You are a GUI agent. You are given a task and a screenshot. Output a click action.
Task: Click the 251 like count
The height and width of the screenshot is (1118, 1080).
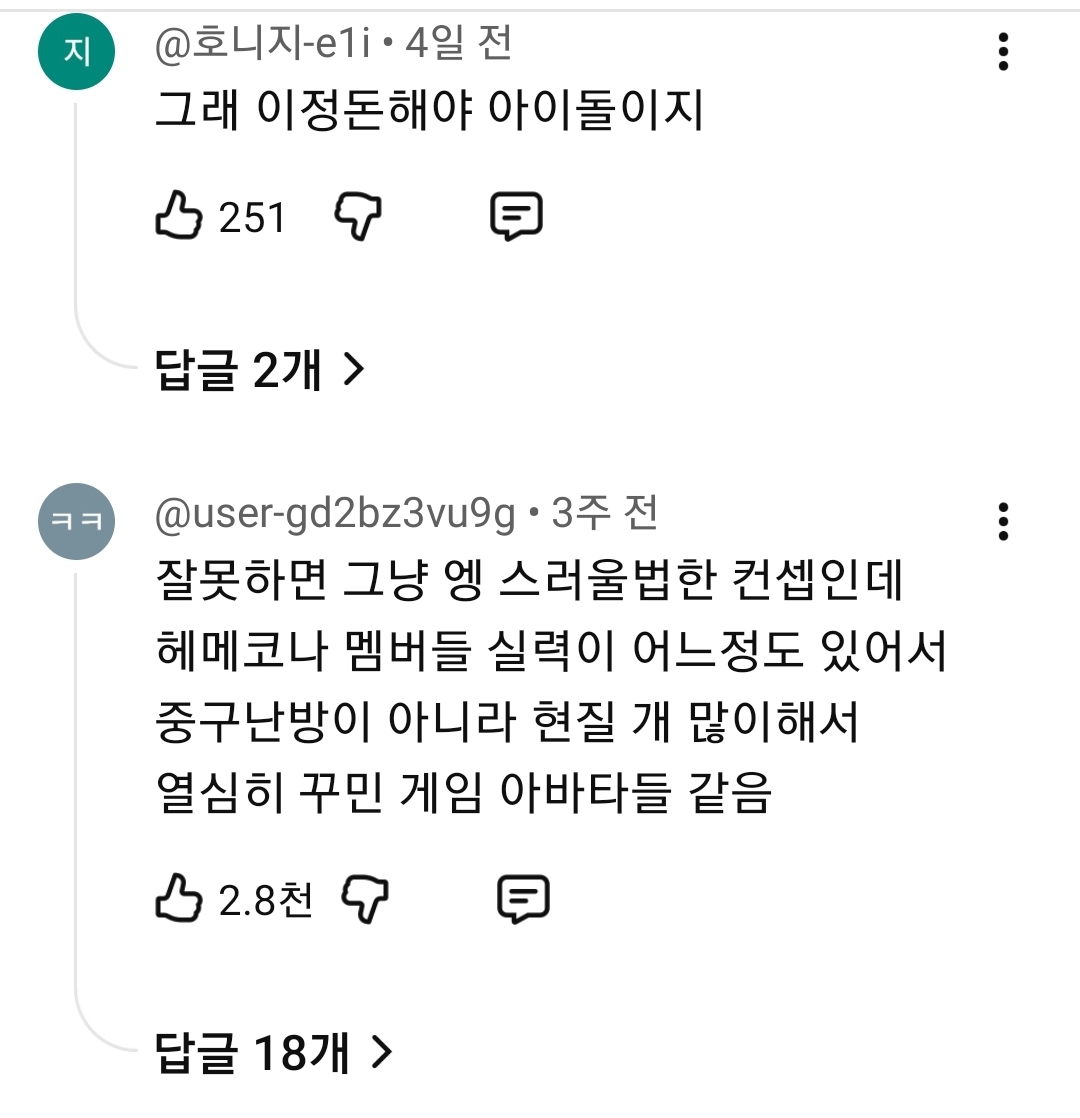point(252,217)
